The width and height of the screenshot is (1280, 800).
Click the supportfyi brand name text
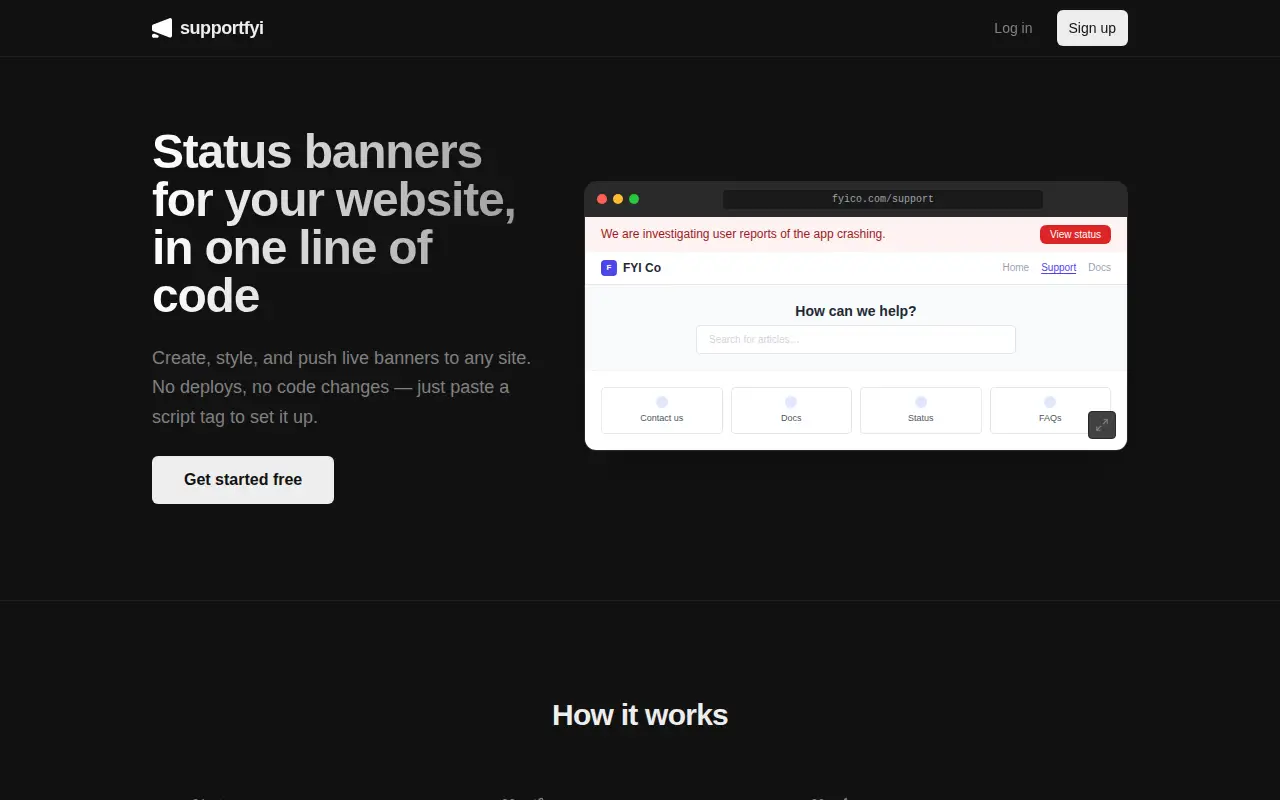point(222,28)
